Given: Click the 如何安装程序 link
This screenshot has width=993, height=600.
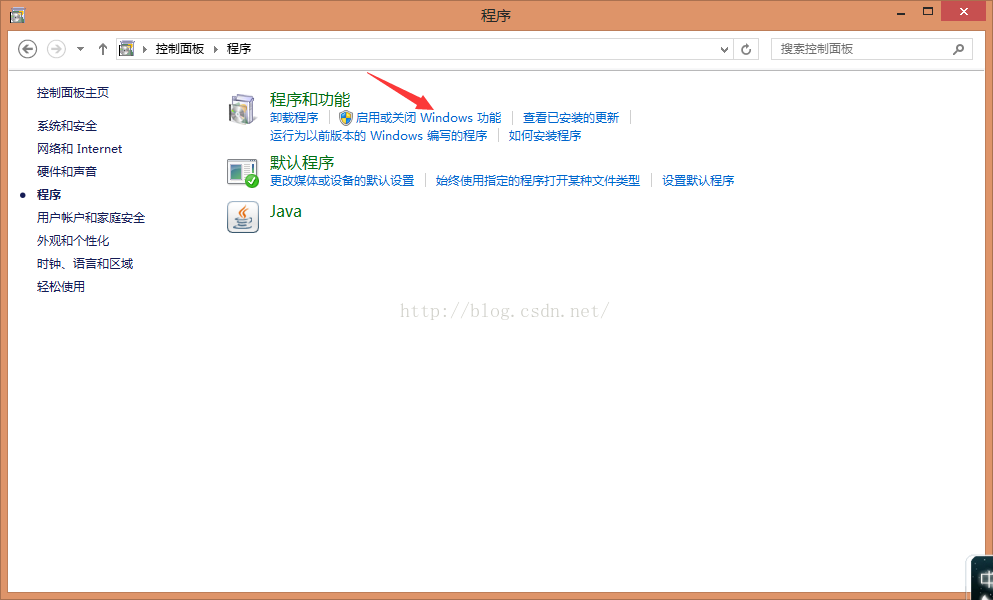Looking at the screenshot, I should [545, 136].
